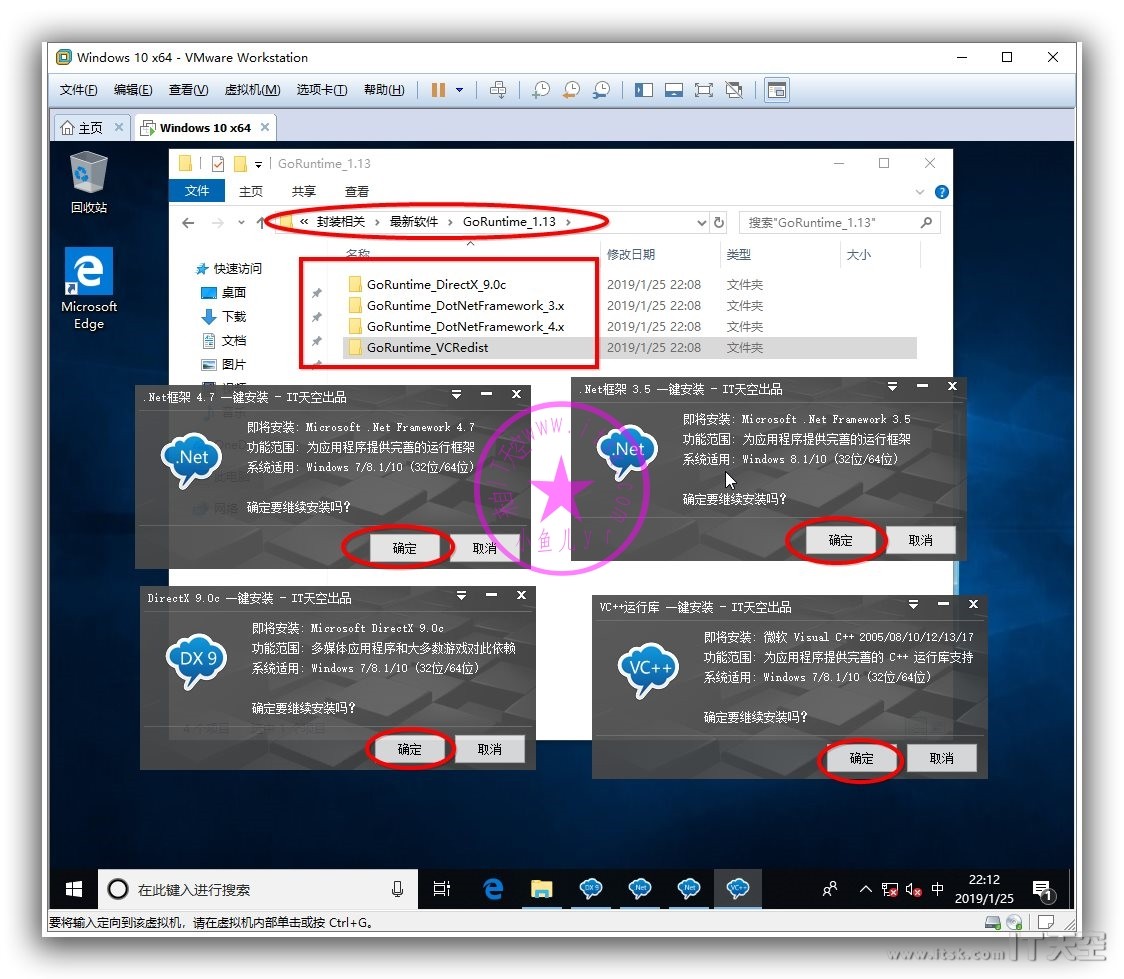Click the search GoRuntime_1.13 field
1124x979 pixels.
(839, 223)
